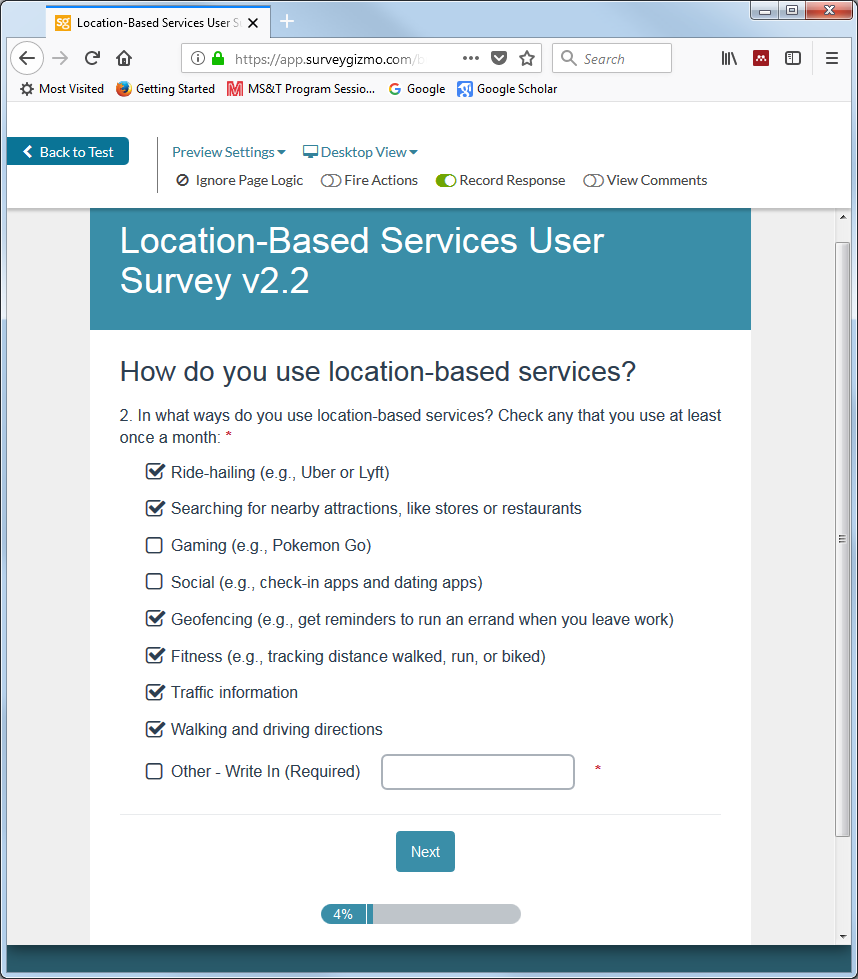Click the browser forward arrow

click(x=60, y=58)
